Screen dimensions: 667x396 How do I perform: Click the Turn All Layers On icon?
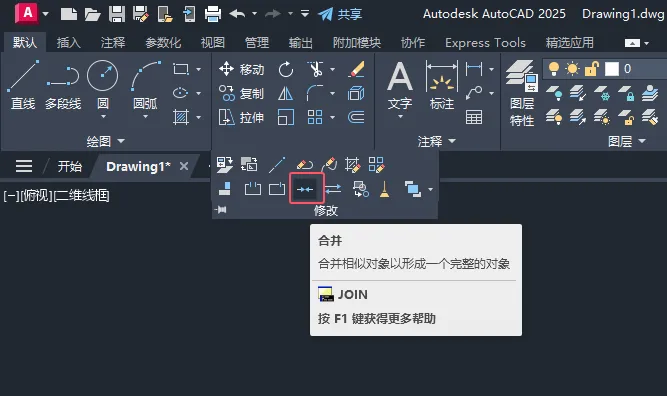(x=554, y=117)
